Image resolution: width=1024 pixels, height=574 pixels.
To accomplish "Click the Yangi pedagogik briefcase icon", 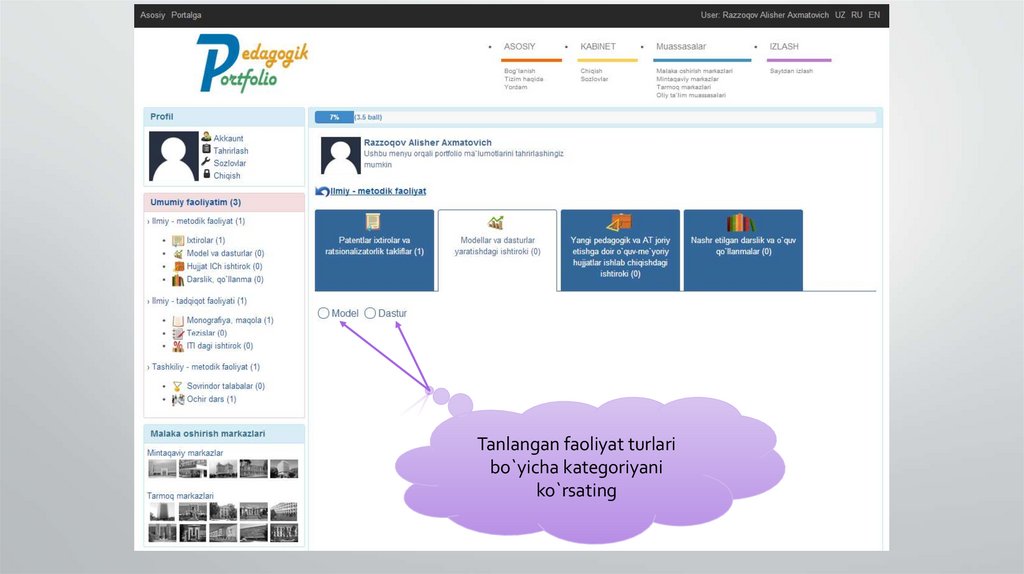I will (x=619, y=222).
